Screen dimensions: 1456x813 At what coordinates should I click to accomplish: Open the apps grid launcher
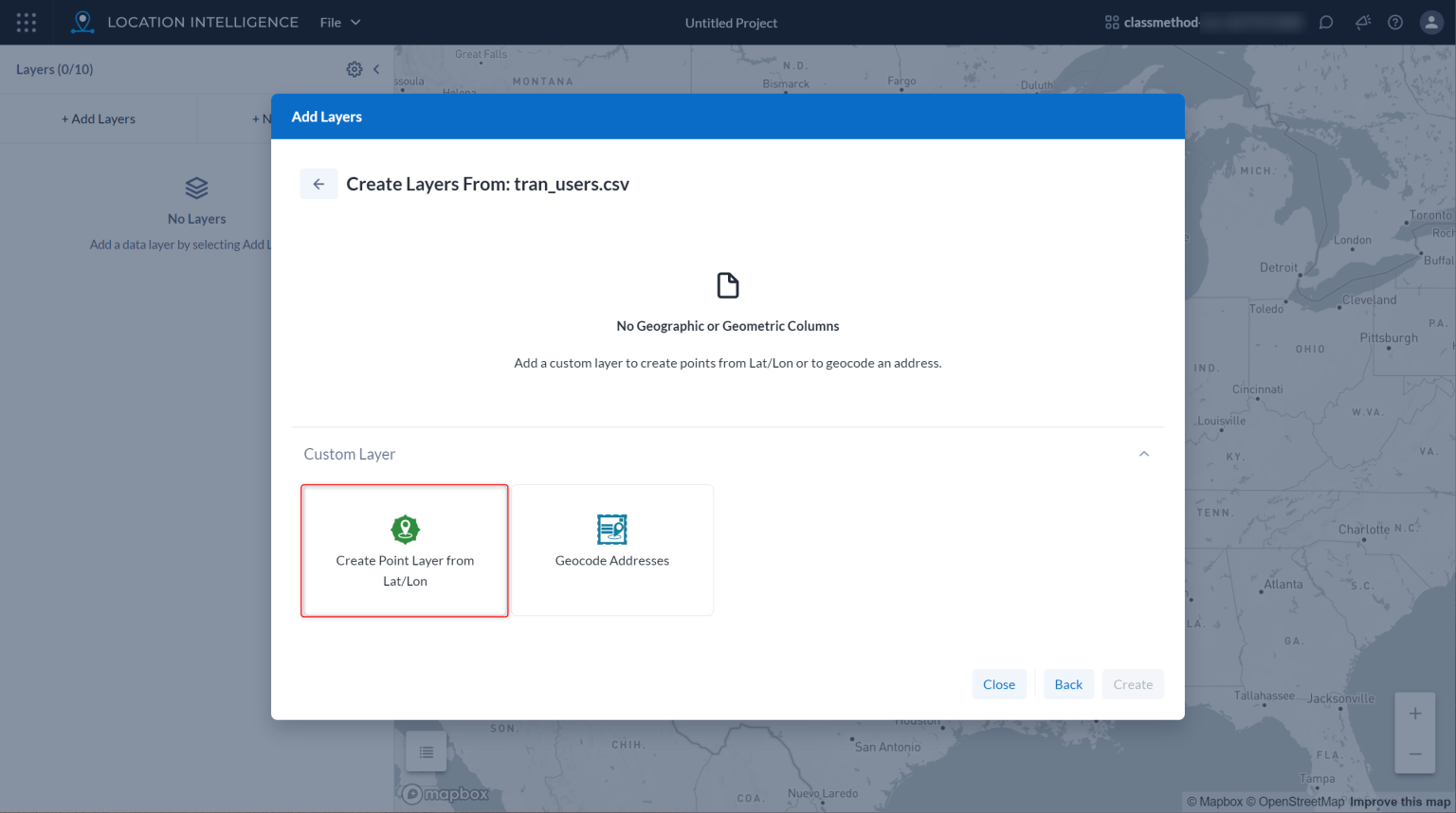point(26,22)
